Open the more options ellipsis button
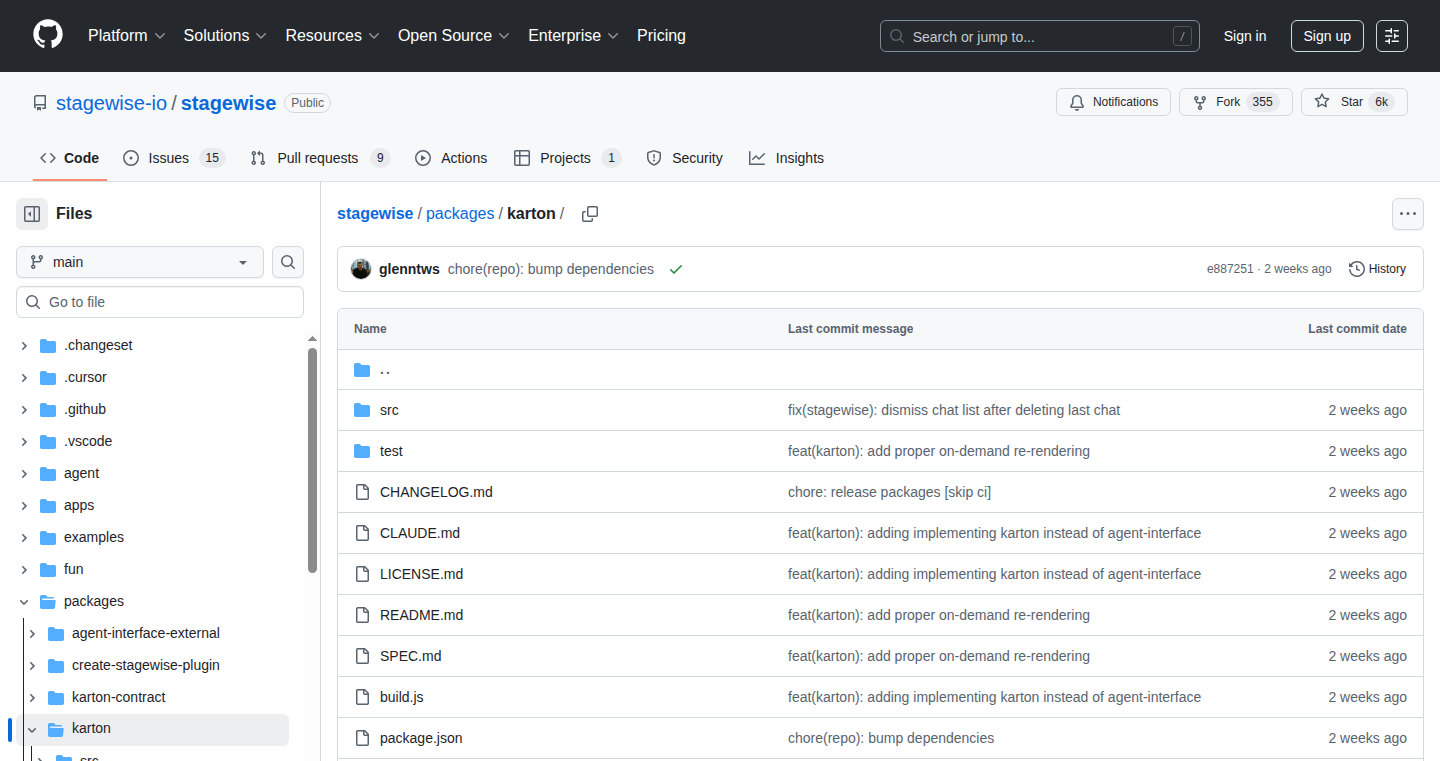The image size is (1440, 761). 1408,214
